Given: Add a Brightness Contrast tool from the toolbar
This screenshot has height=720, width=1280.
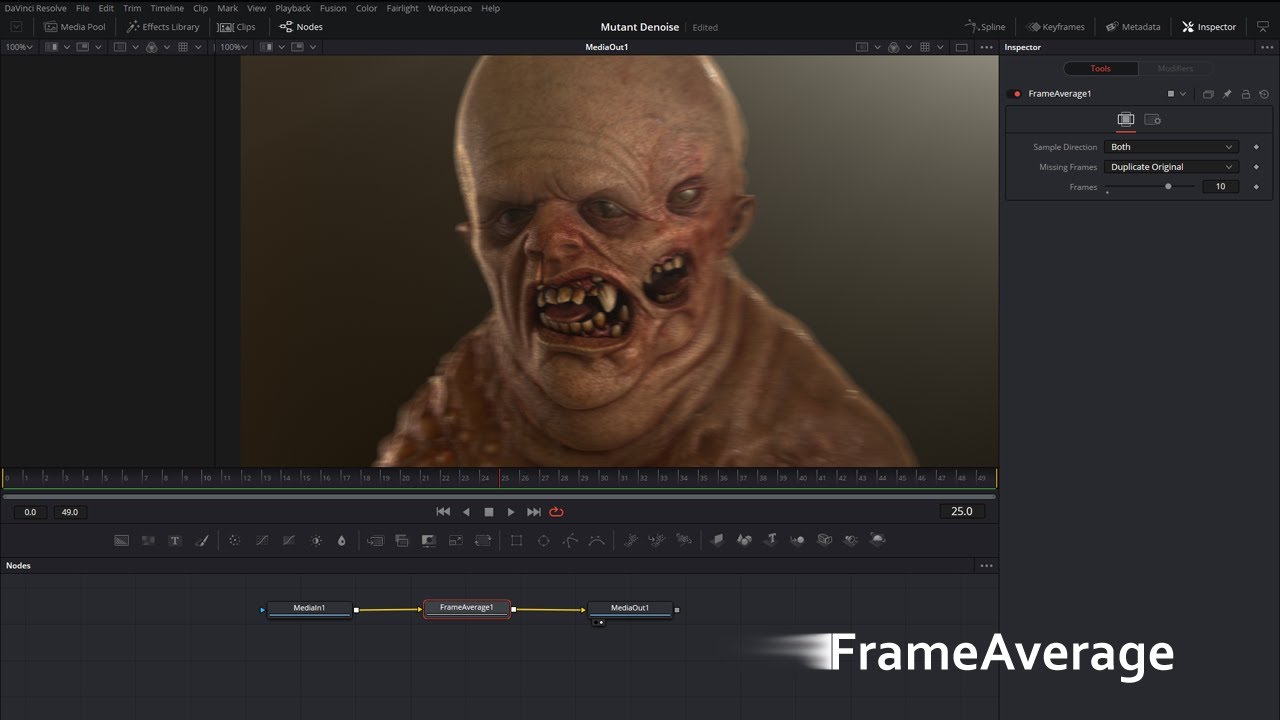Looking at the screenshot, I should coord(316,540).
